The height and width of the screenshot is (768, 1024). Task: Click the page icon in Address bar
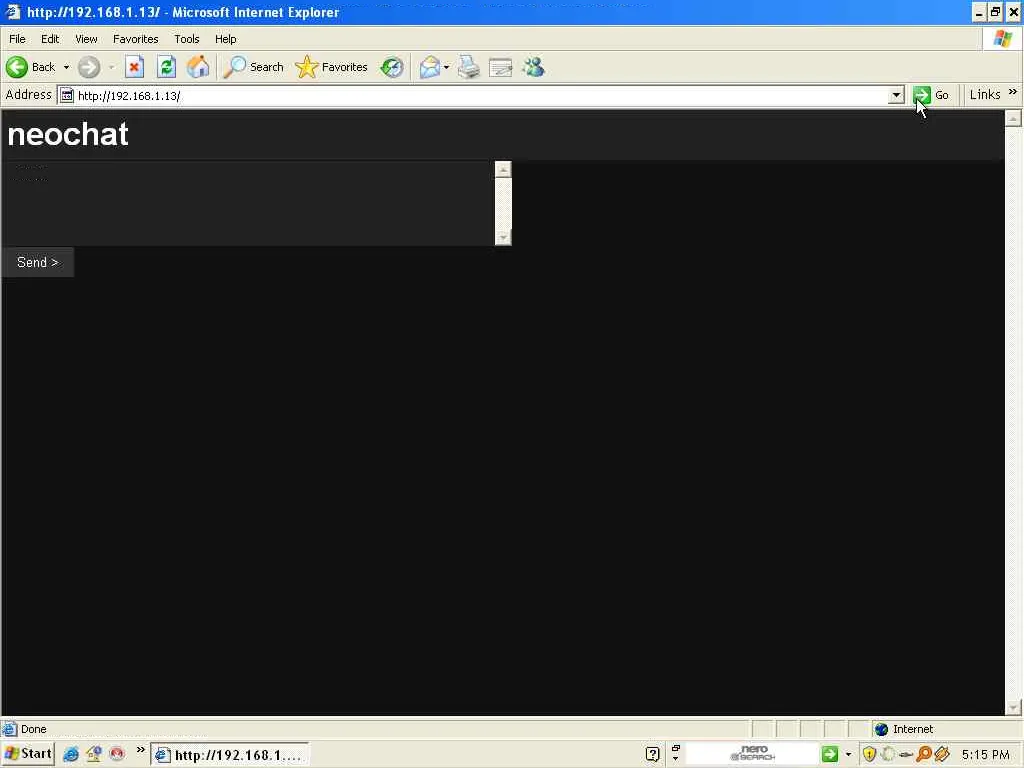tap(67, 95)
